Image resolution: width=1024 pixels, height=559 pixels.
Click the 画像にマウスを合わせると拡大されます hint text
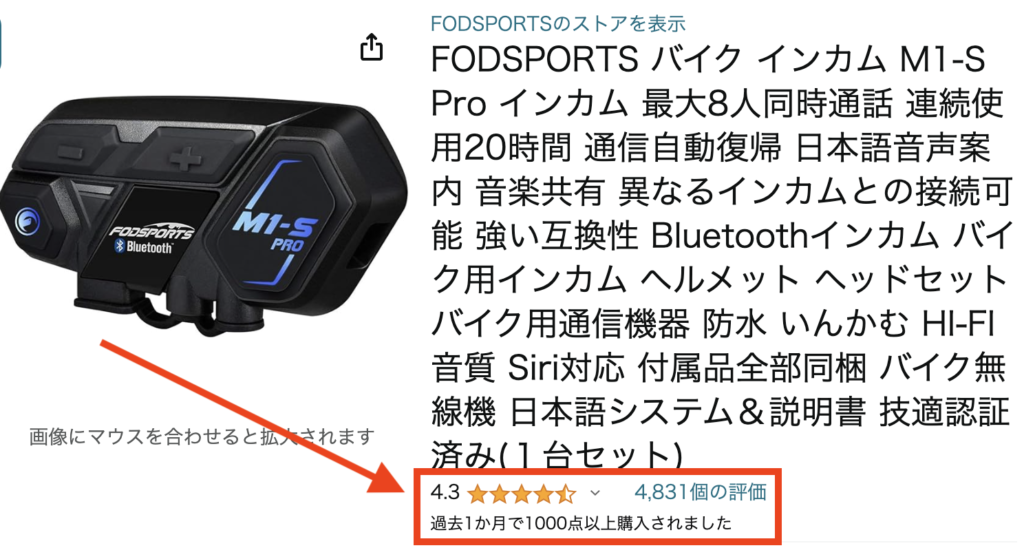tap(202, 436)
